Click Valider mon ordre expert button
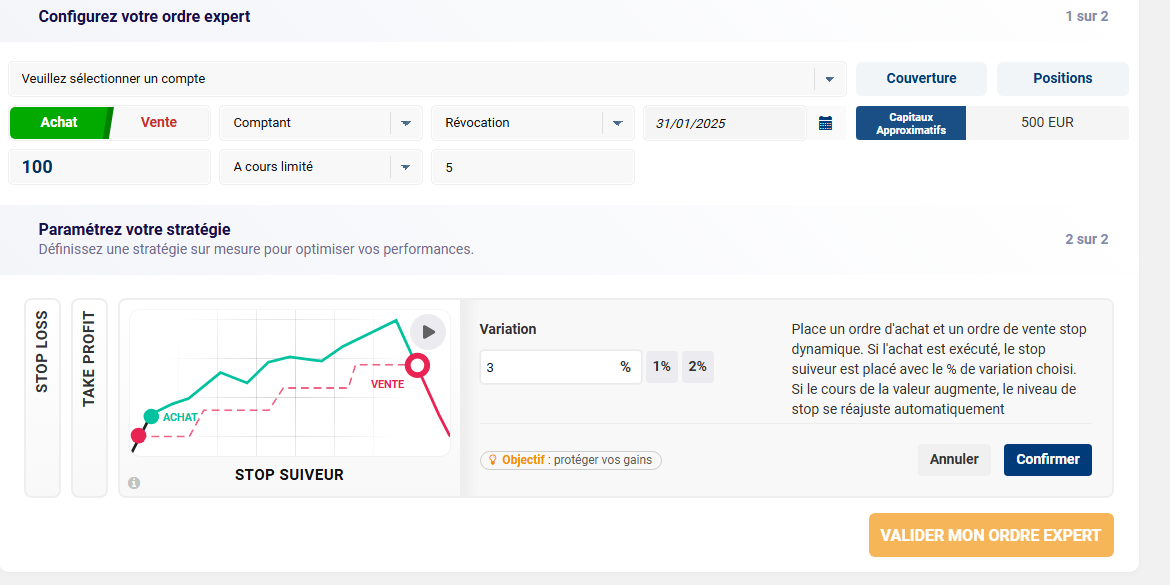1170x585 pixels. (x=990, y=536)
